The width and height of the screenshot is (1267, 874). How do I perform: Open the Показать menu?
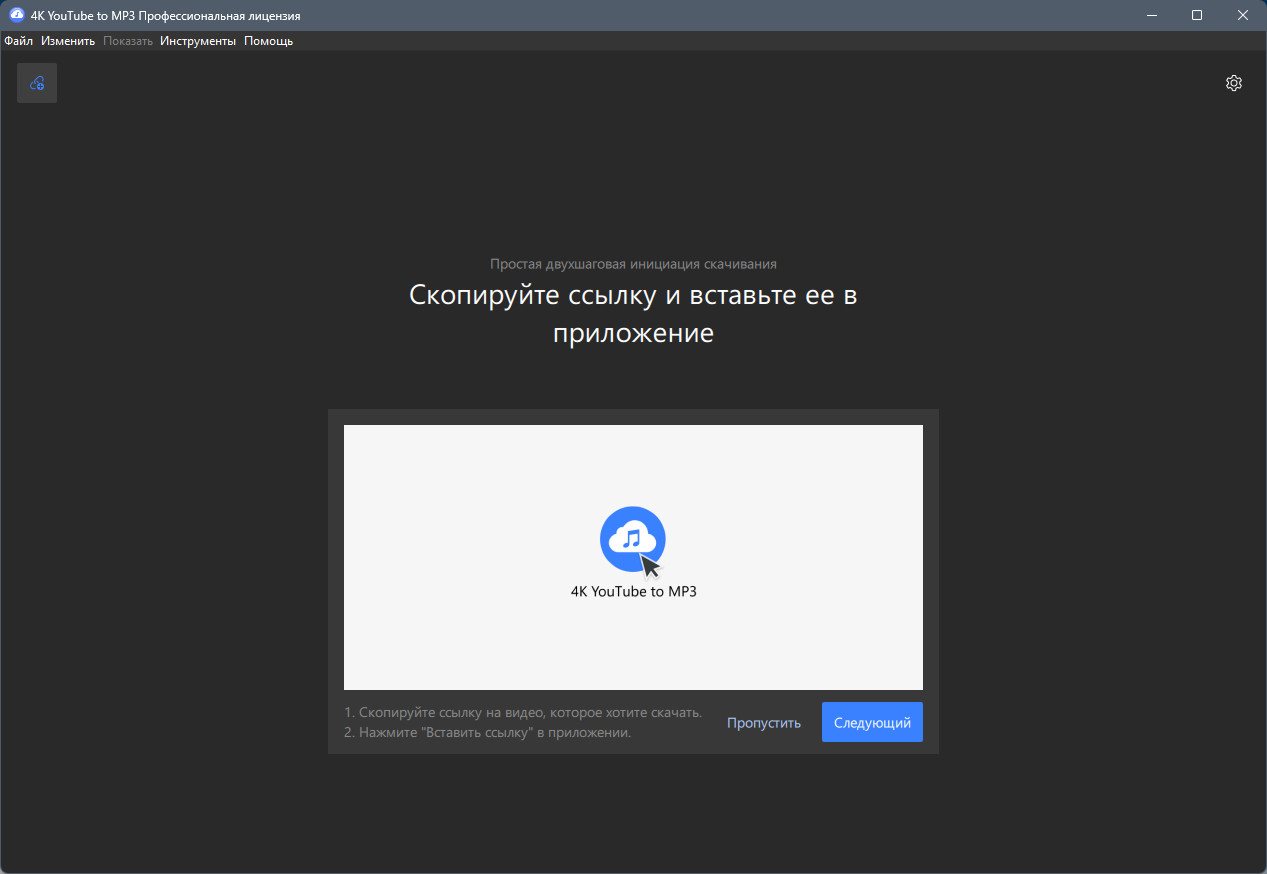click(128, 41)
